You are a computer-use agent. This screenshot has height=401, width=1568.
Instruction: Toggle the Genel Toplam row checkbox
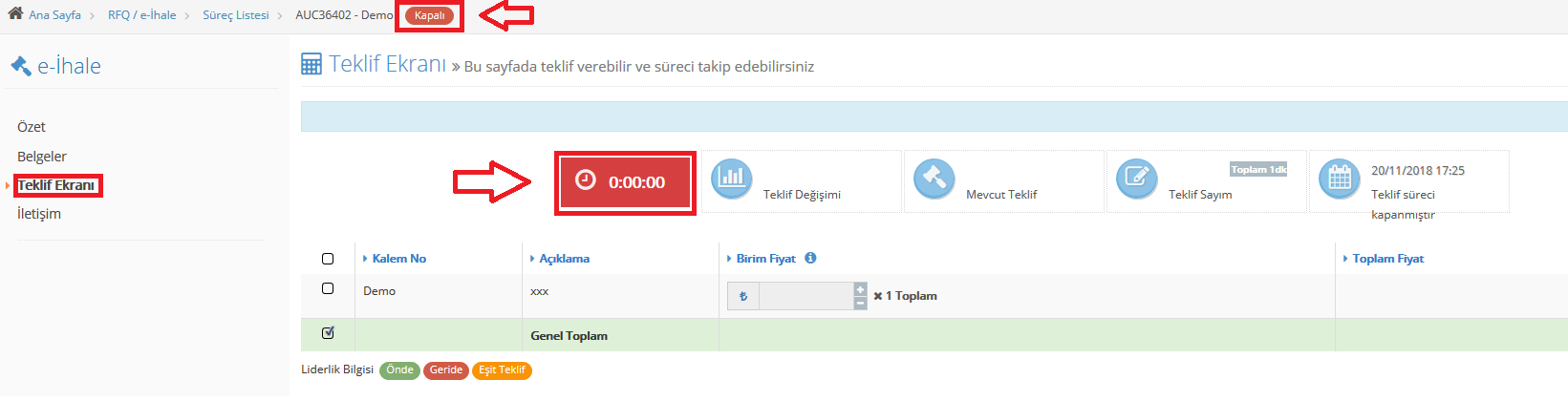(328, 333)
